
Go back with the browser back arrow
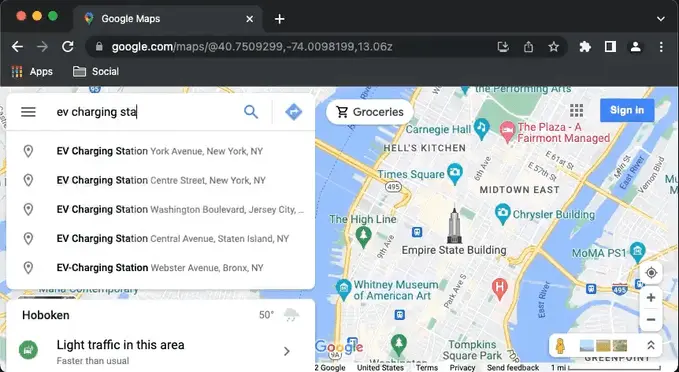pos(17,46)
